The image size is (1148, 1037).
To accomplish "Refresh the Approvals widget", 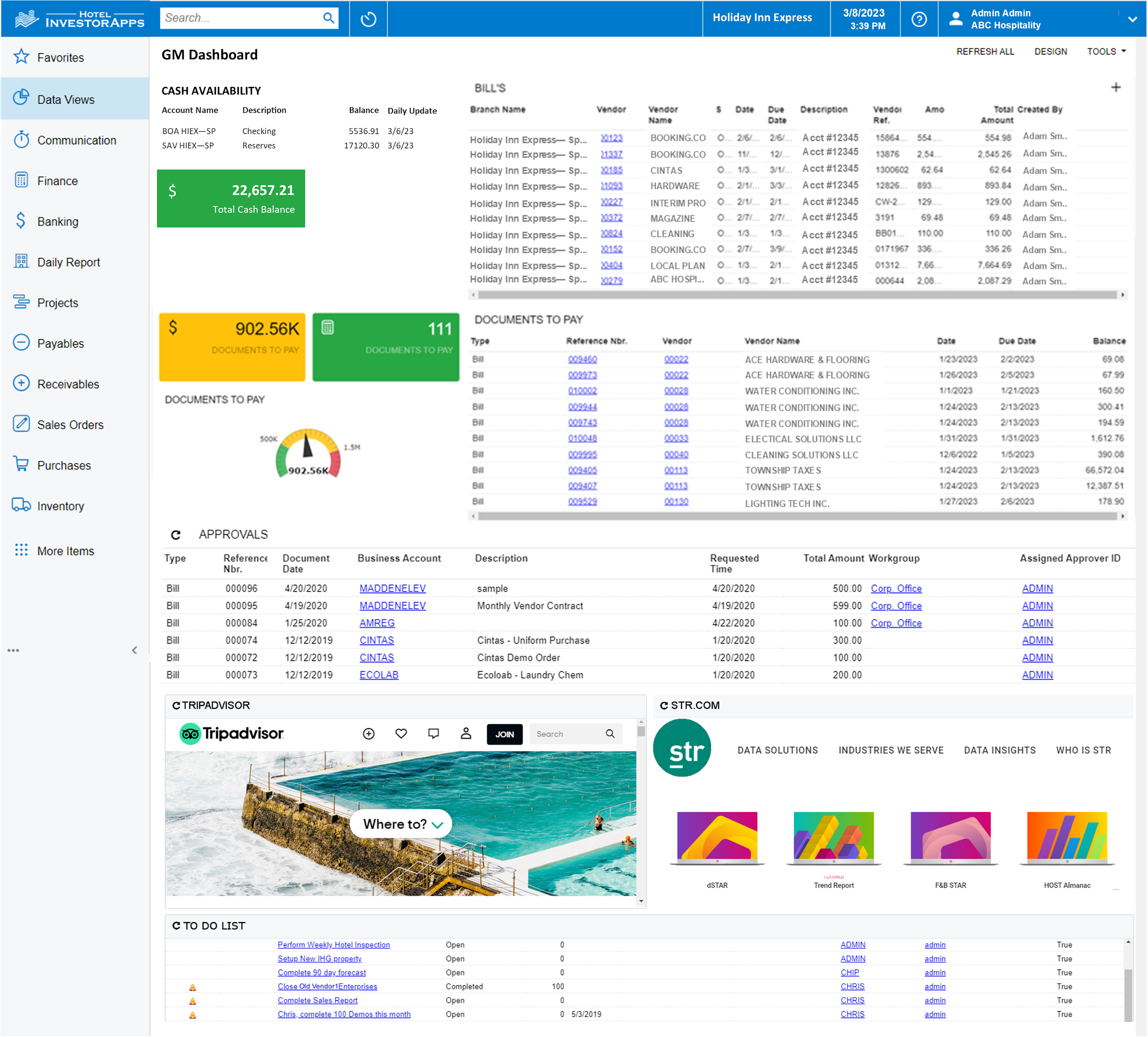I will tap(176, 535).
